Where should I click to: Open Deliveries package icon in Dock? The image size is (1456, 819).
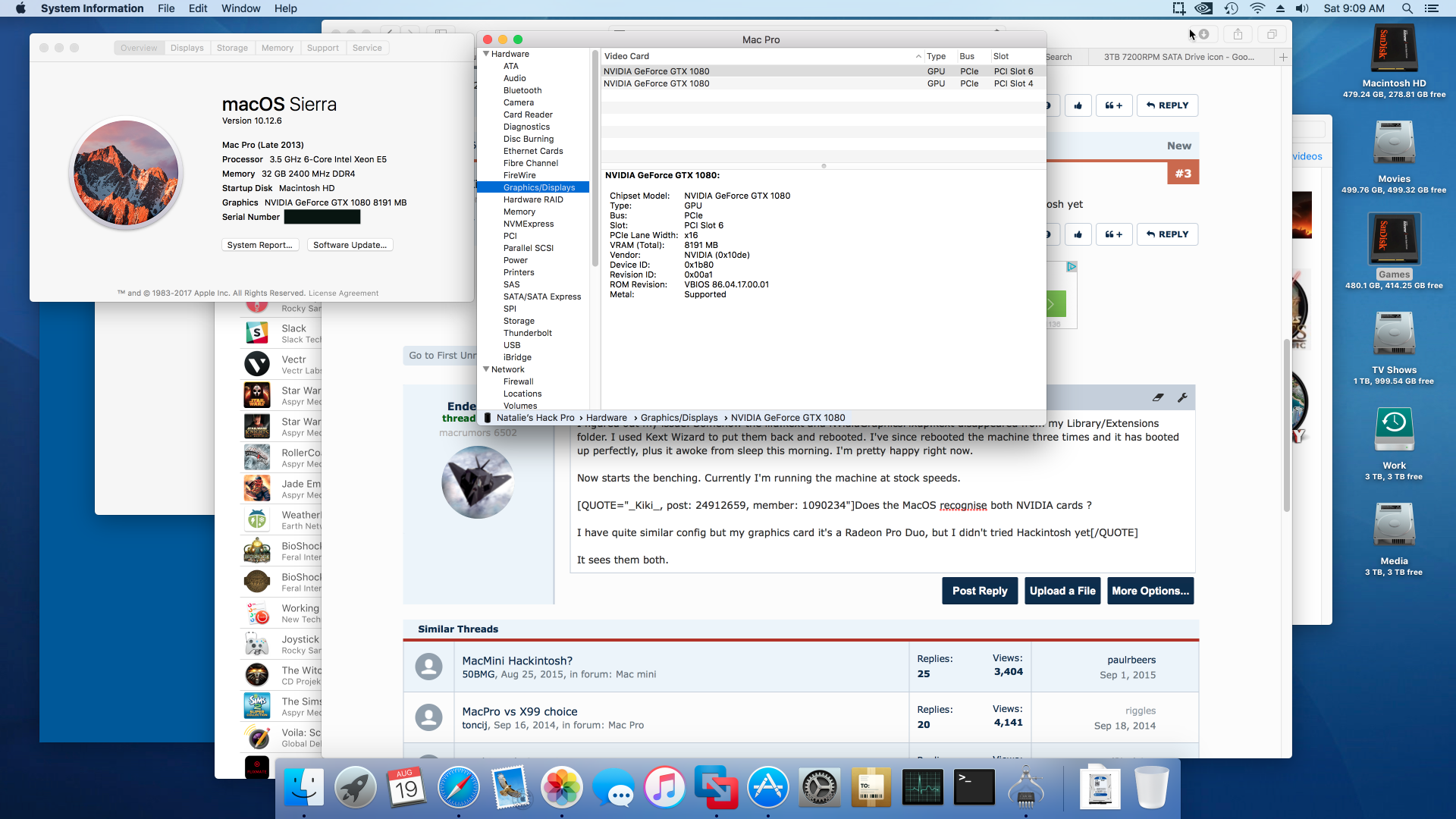(x=871, y=787)
